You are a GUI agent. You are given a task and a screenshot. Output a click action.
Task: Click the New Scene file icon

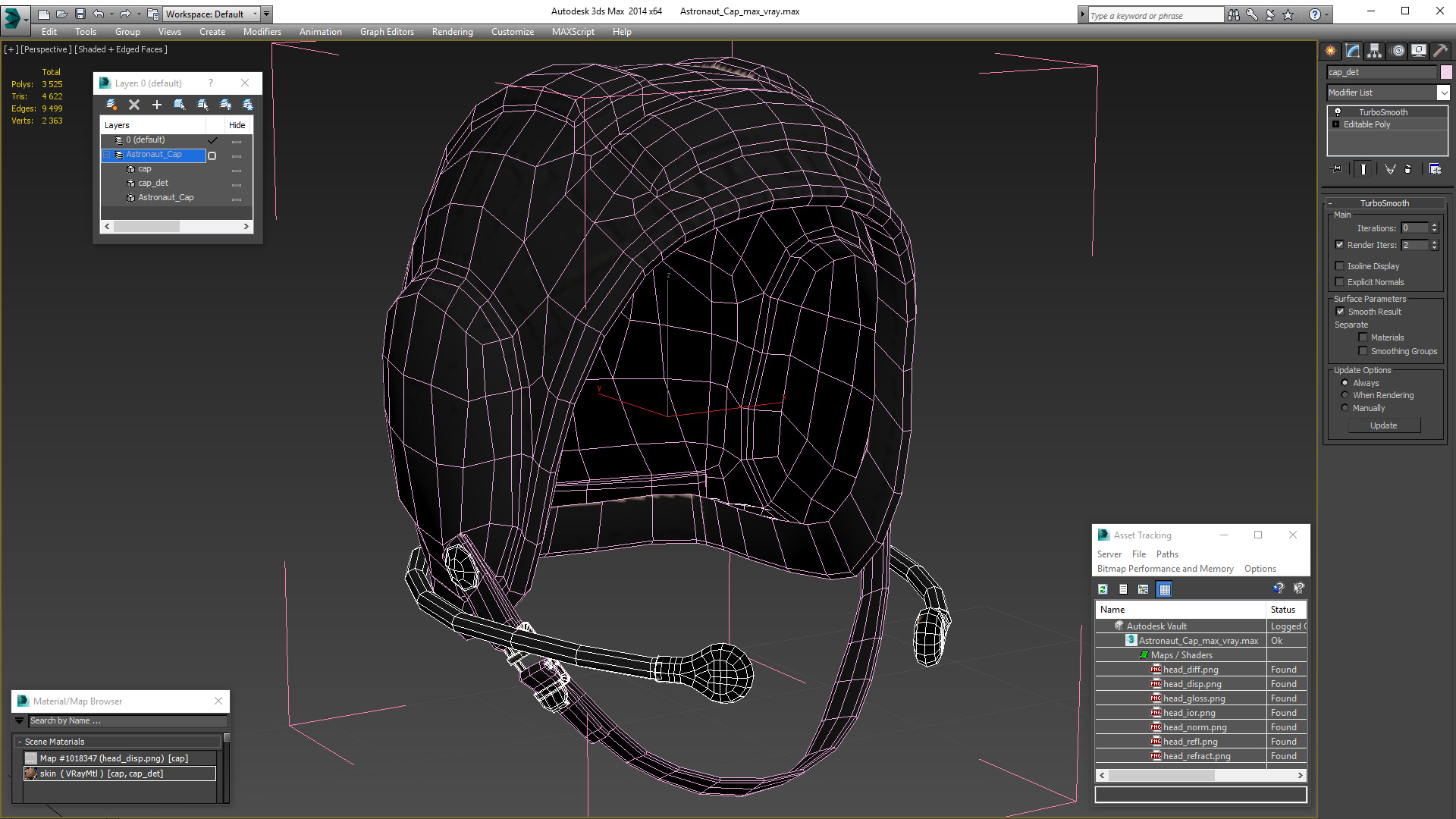(x=44, y=14)
